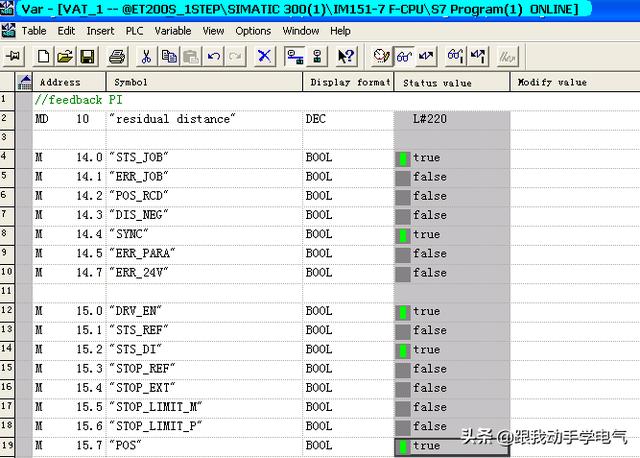Print the variable table

click(x=117, y=56)
